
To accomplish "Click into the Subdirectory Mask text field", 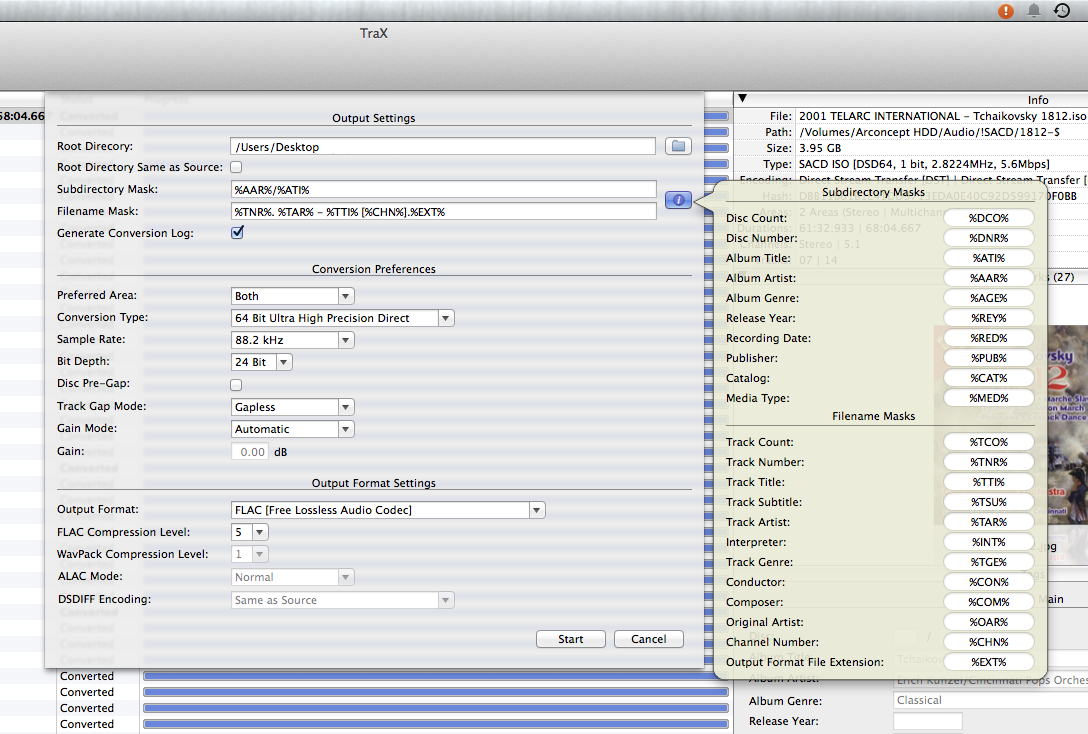I will click(x=443, y=189).
